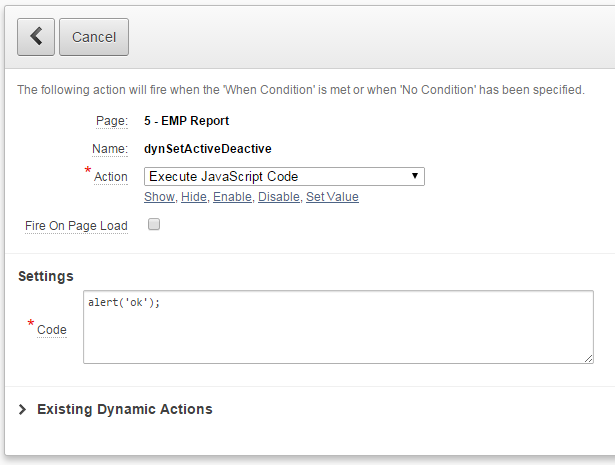
Task: Click the Show action link
Action: click(x=159, y=197)
